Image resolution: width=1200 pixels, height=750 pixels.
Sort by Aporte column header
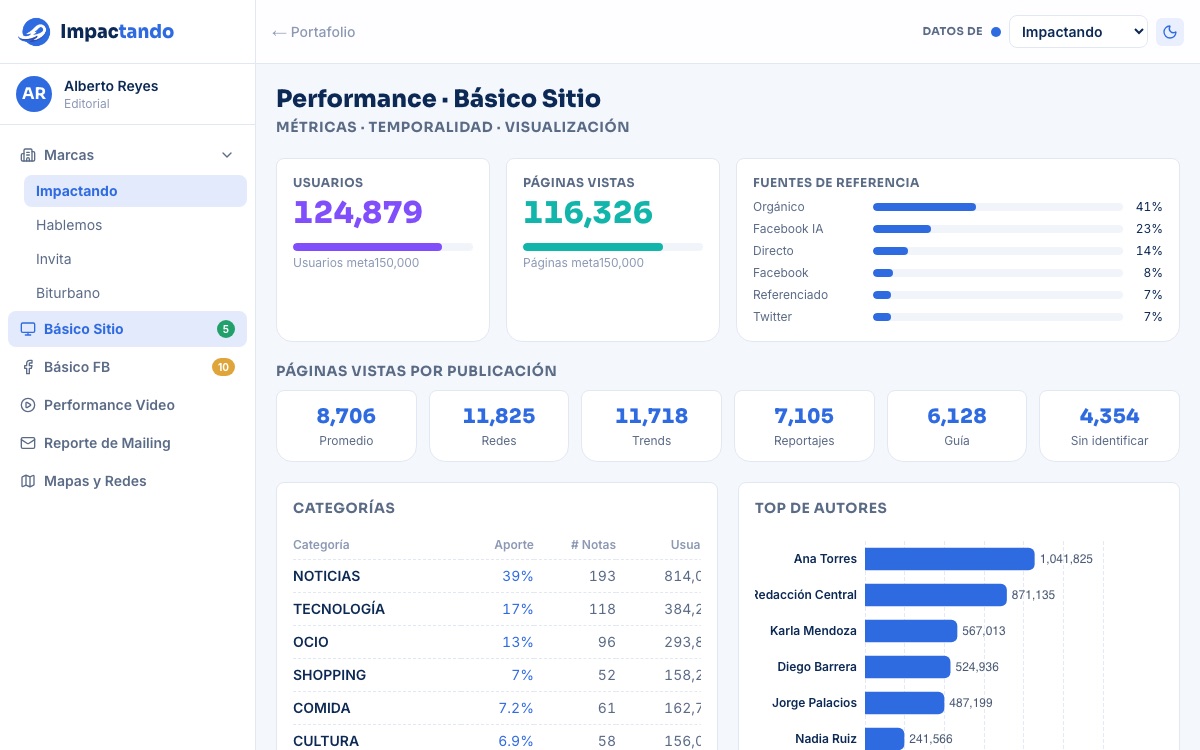point(514,545)
